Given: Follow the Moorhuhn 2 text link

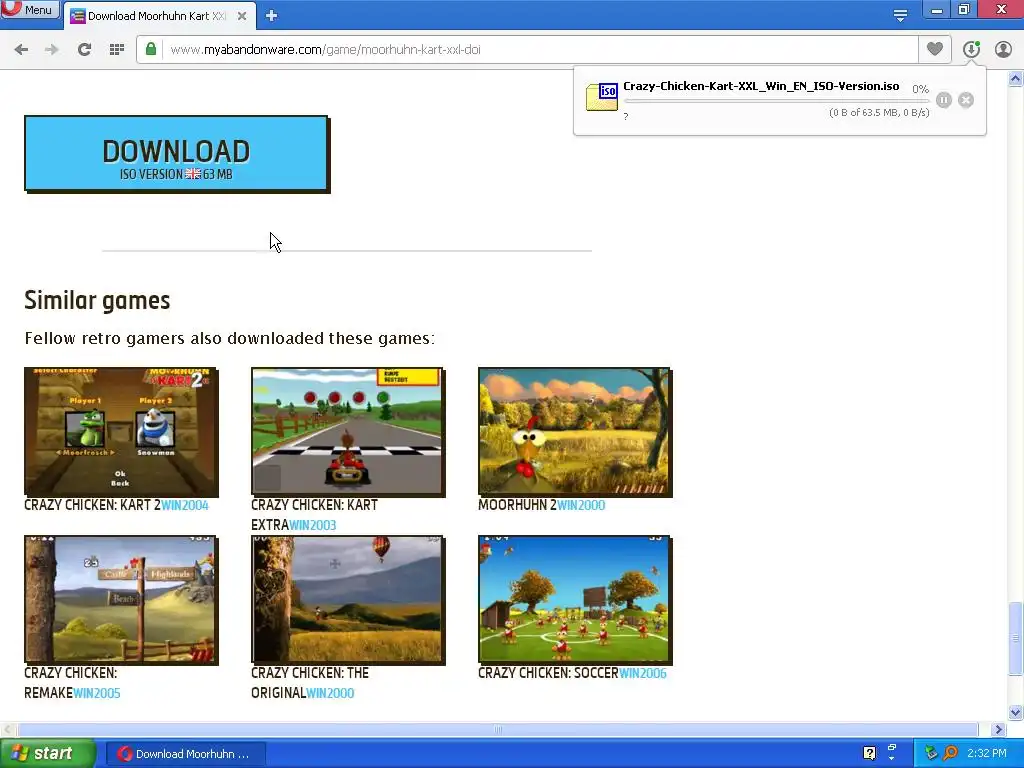Looking at the screenshot, I should tap(517, 505).
